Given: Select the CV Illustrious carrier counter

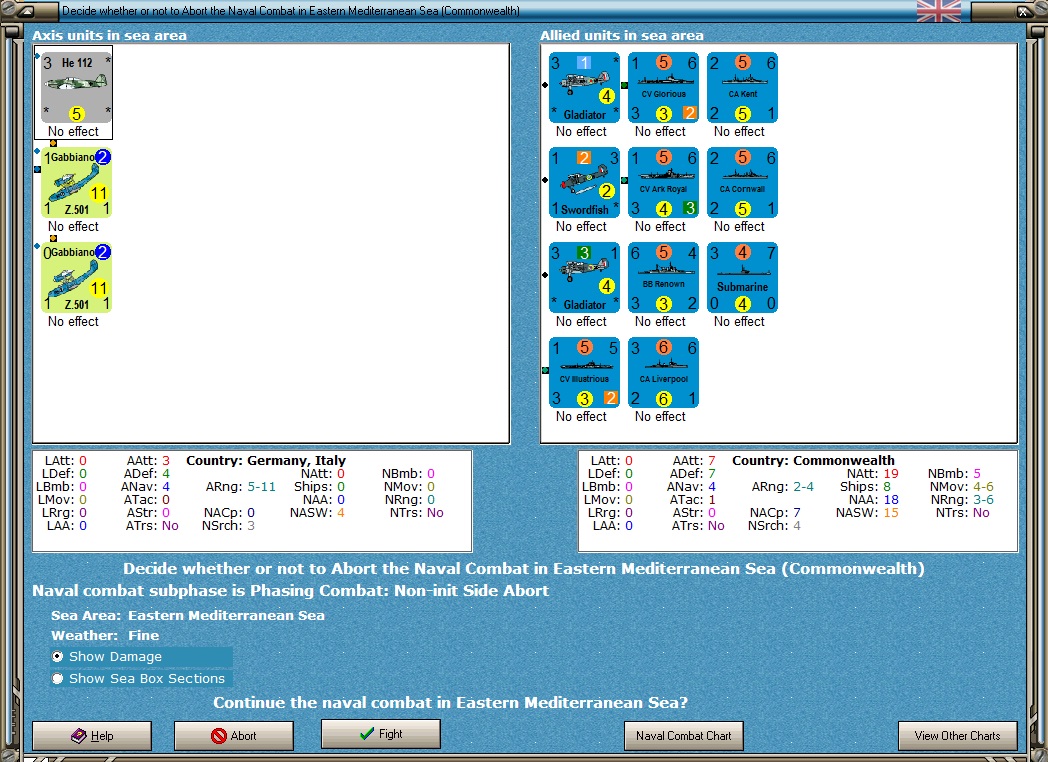Looking at the screenshot, I should tap(584, 372).
